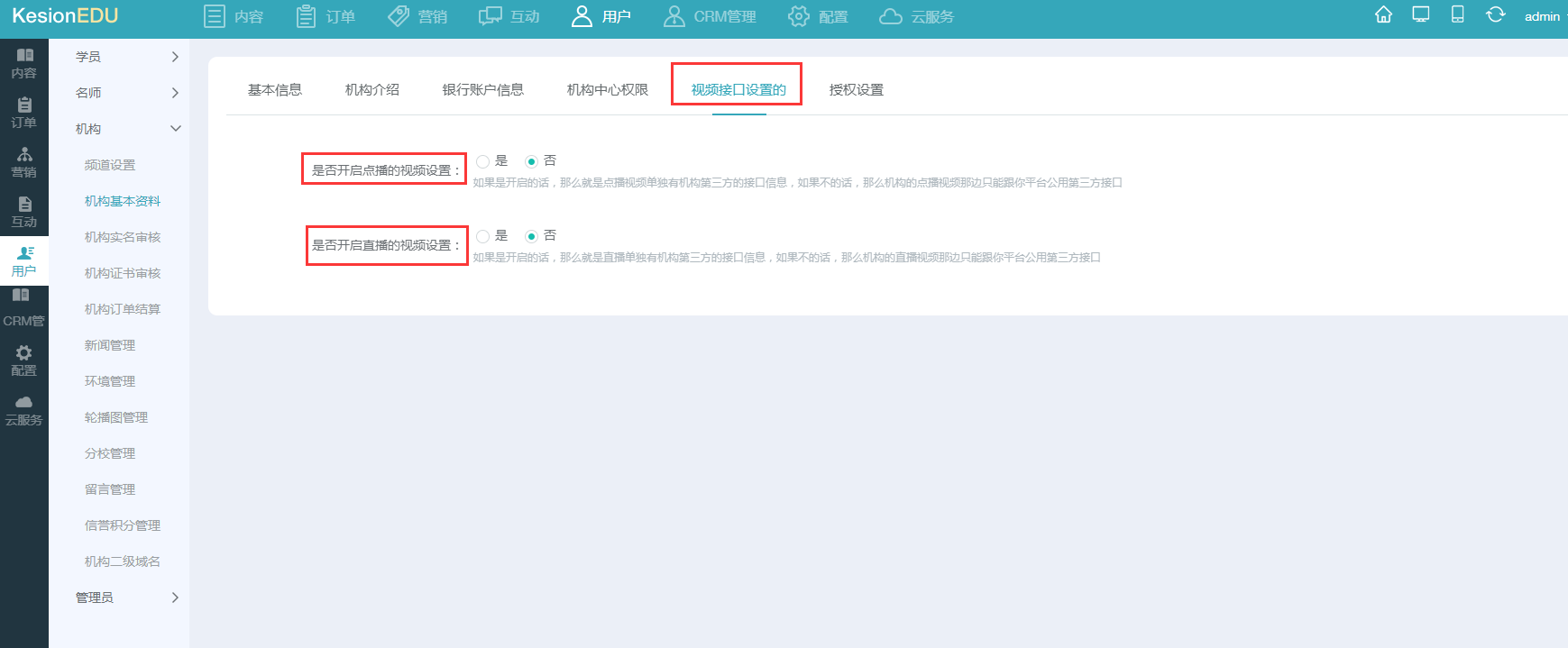This screenshot has height=648, width=1568.
Task: Open 轮播图管理 in the sidebar
Action: [x=116, y=417]
